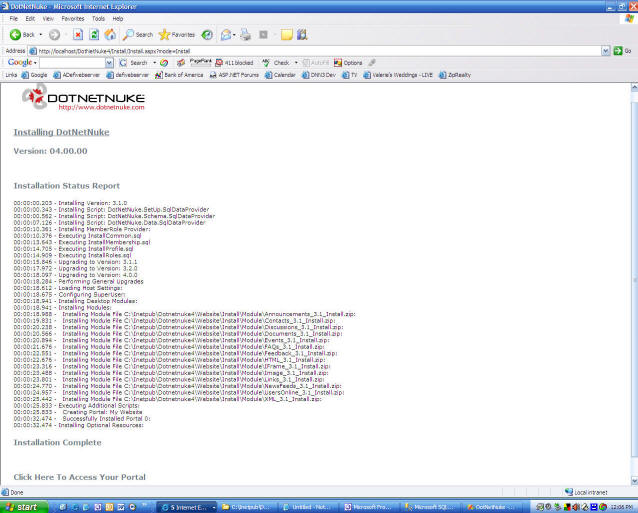The image size is (638, 513).
Task: Click the Print icon in the toolbar
Action: [246, 34]
